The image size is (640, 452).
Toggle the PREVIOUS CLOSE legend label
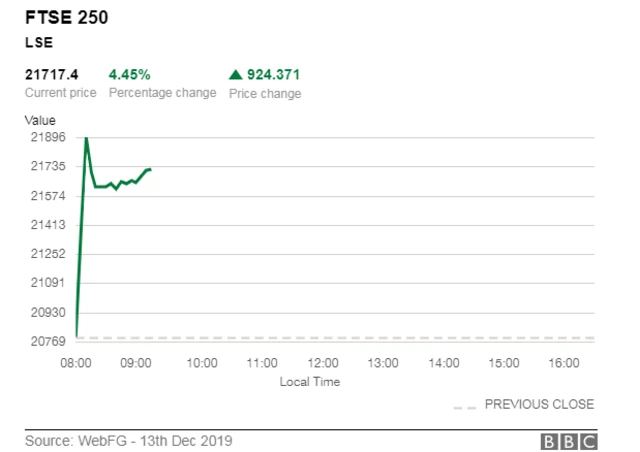[539, 405]
